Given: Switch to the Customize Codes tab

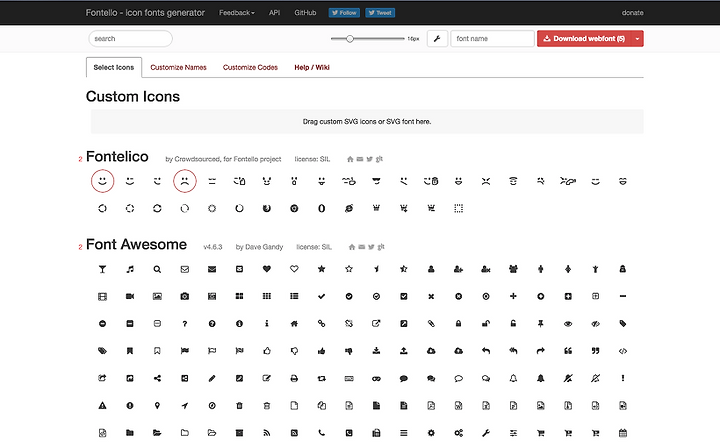Looking at the screenshot, I should pyautogui.click(x=250, y=68).
